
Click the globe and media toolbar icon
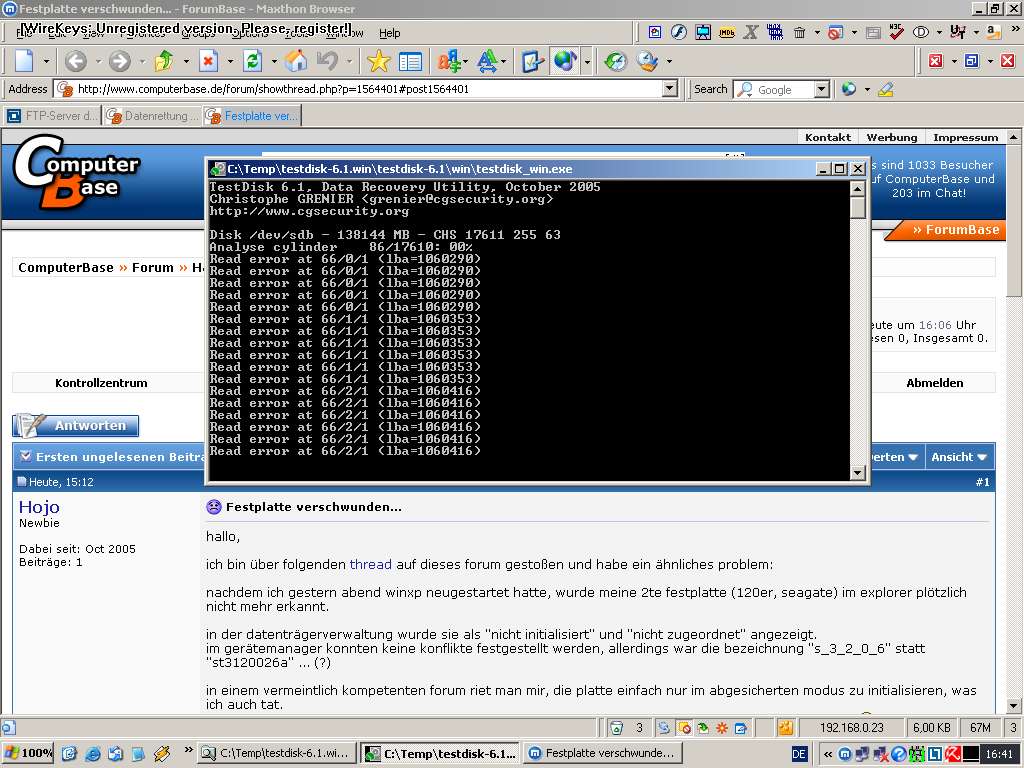point(564,61)
